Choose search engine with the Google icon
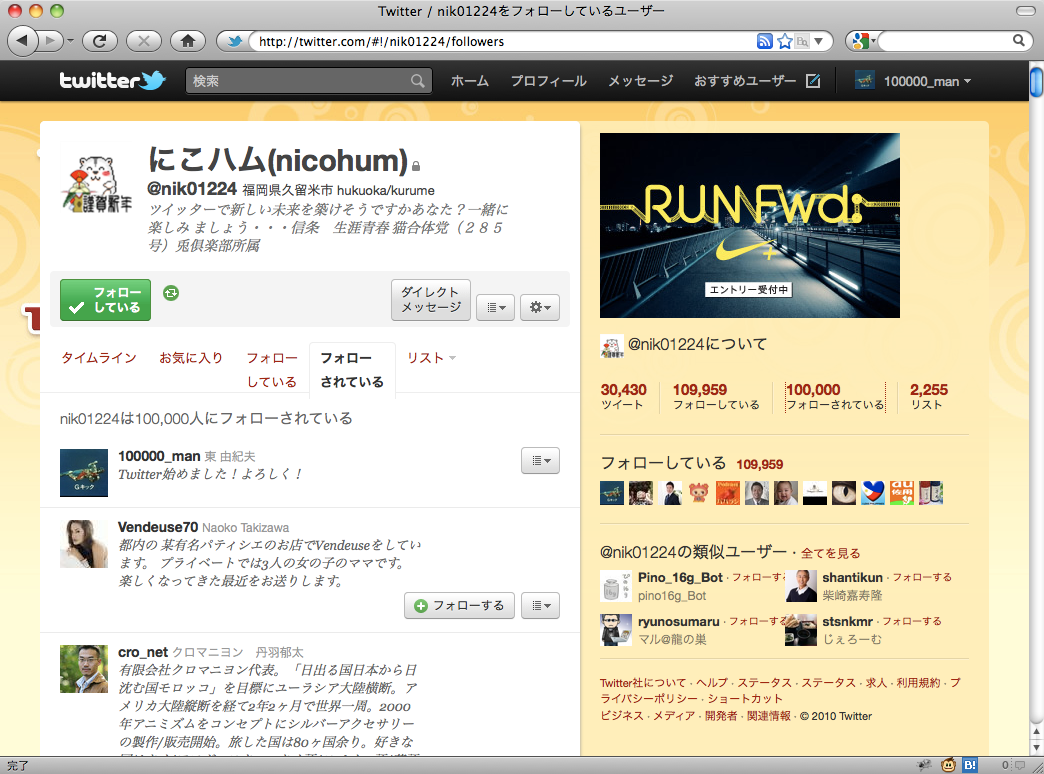1044x774 pixels. [862, 41]
